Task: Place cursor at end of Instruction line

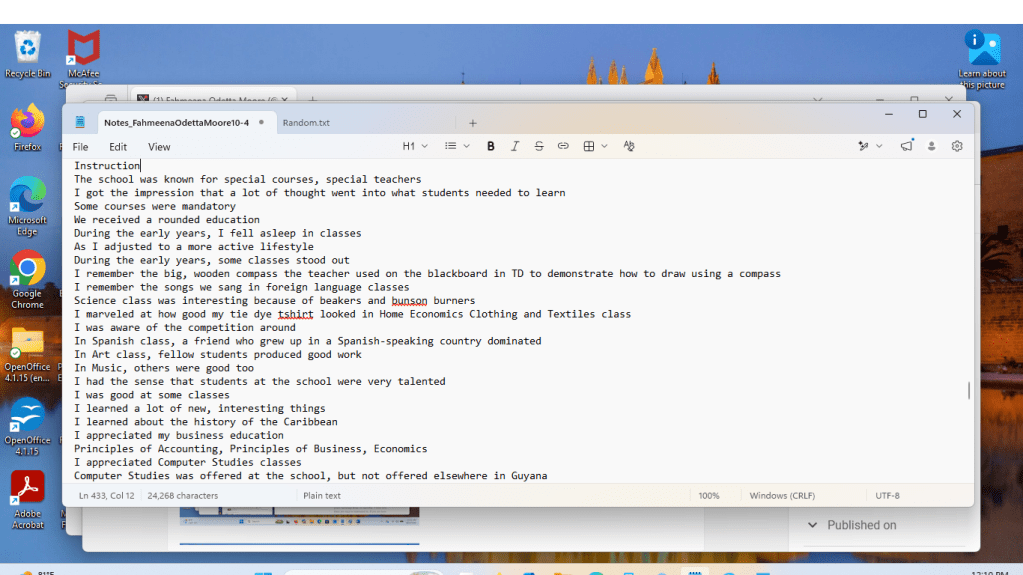Action: click(x=141, y=166)
